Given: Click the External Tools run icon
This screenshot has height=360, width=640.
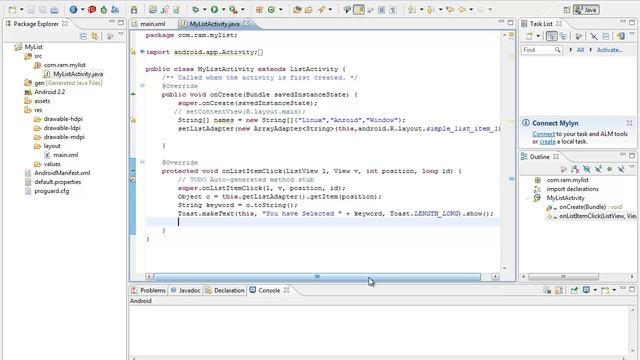Looking at the screenshot, I should coord(233,9).
